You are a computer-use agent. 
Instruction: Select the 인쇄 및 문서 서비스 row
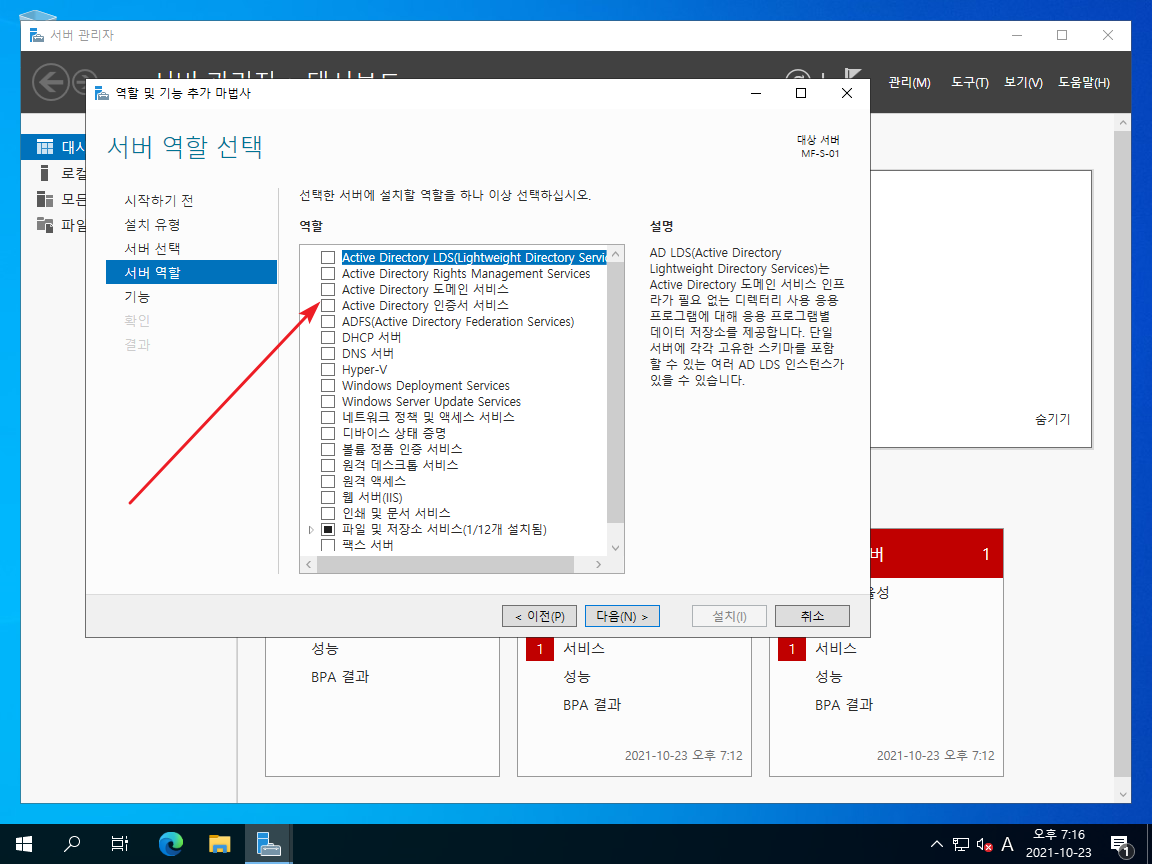396,514
